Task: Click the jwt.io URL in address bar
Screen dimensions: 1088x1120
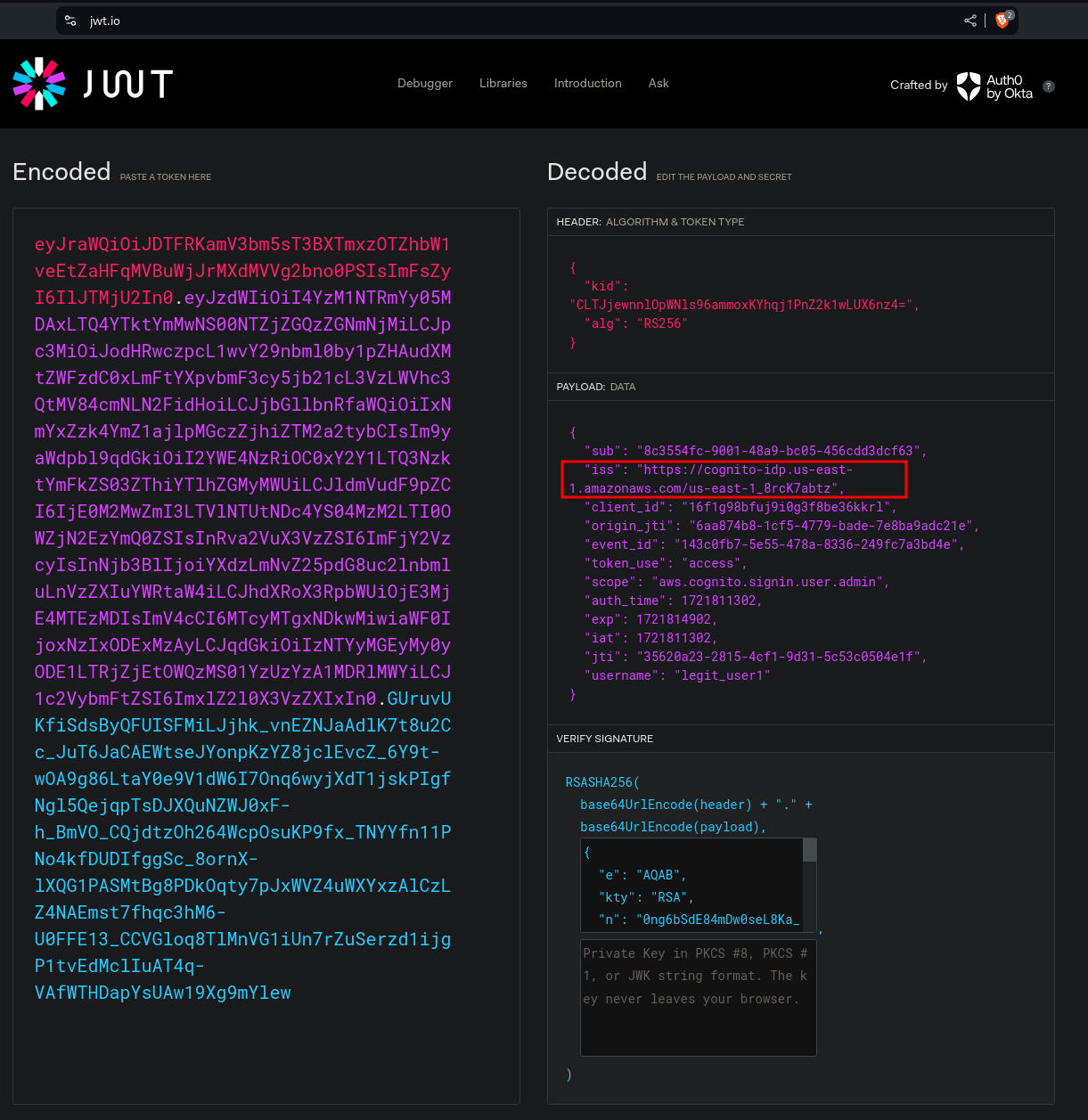Action: pos(105,21)
